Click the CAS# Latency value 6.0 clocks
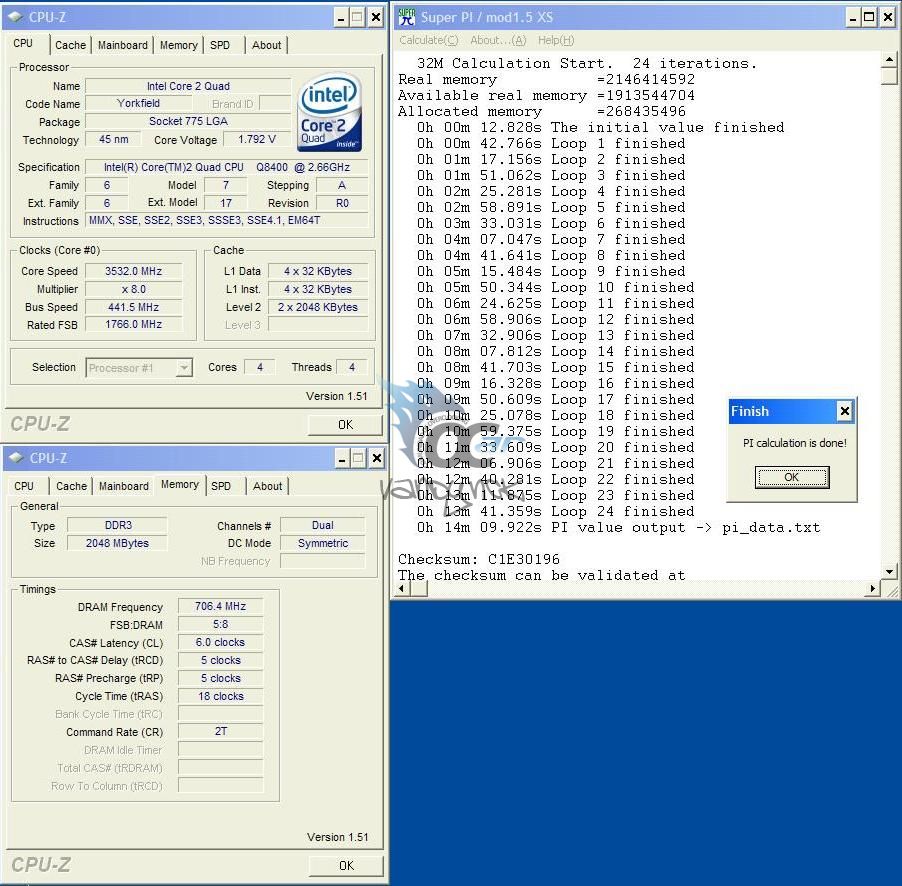902x886 pixels. [x=220, y=642]
